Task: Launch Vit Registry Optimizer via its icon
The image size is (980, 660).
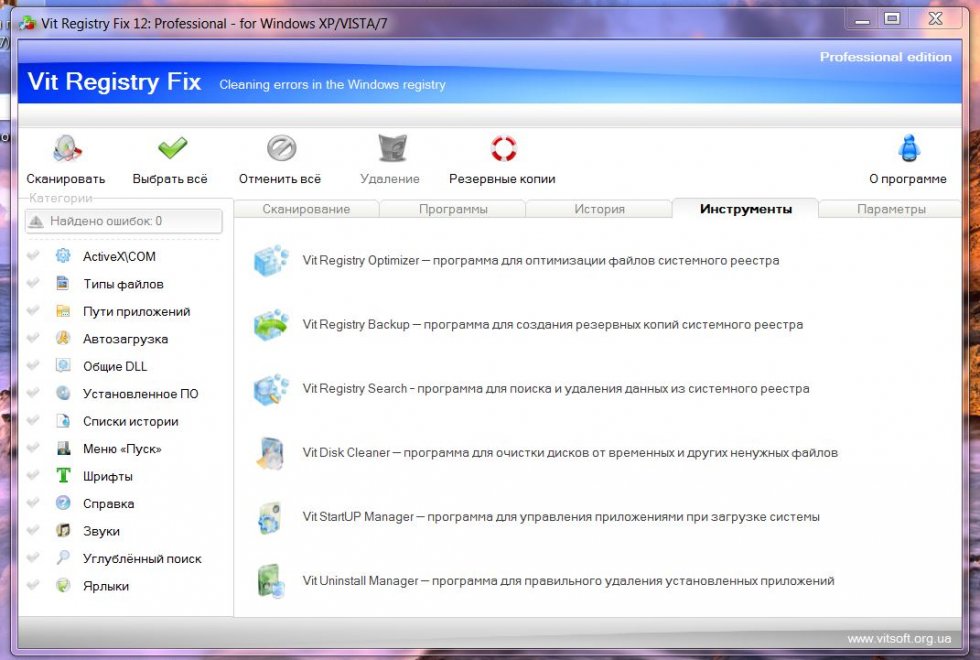Action: coord(271,260)
